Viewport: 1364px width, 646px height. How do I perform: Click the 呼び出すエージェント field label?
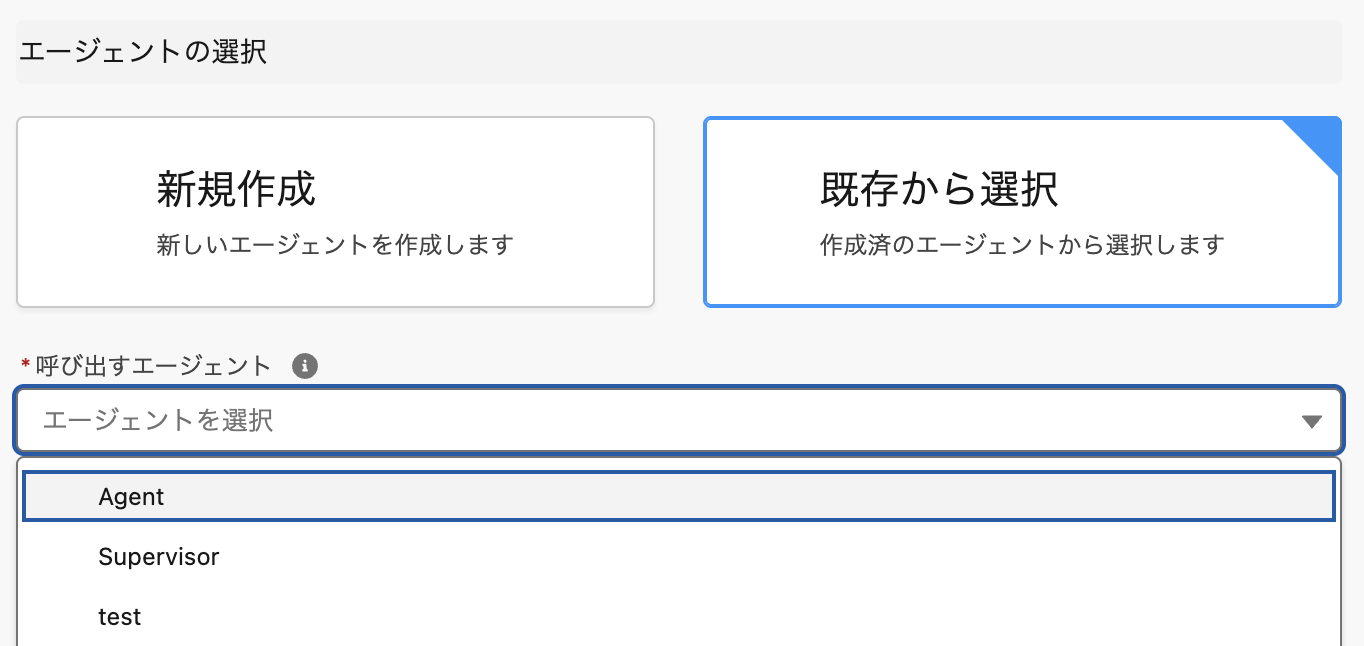point(154,366)
